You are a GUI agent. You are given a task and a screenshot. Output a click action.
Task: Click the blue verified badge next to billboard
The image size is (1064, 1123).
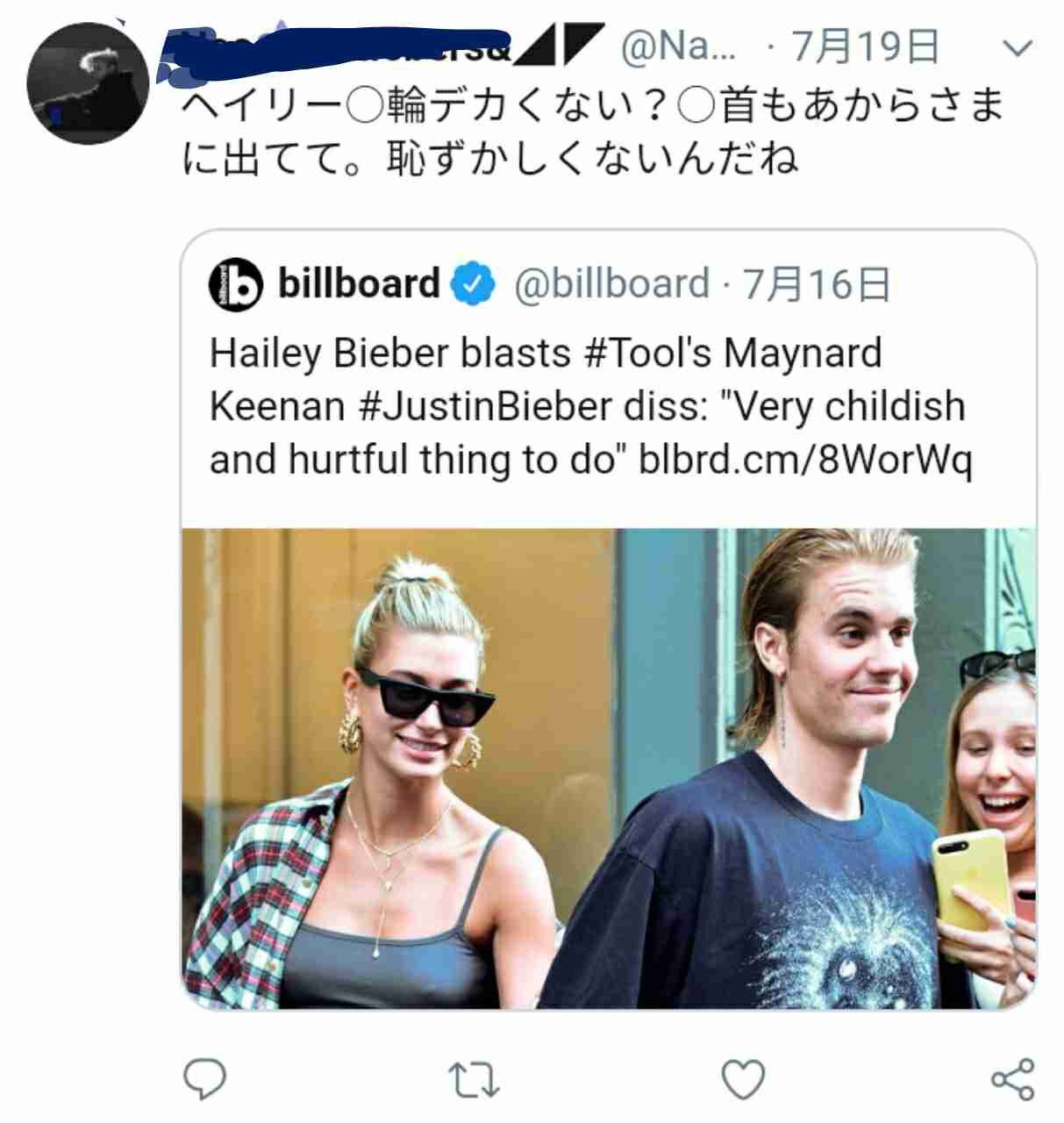pos(474,284)
